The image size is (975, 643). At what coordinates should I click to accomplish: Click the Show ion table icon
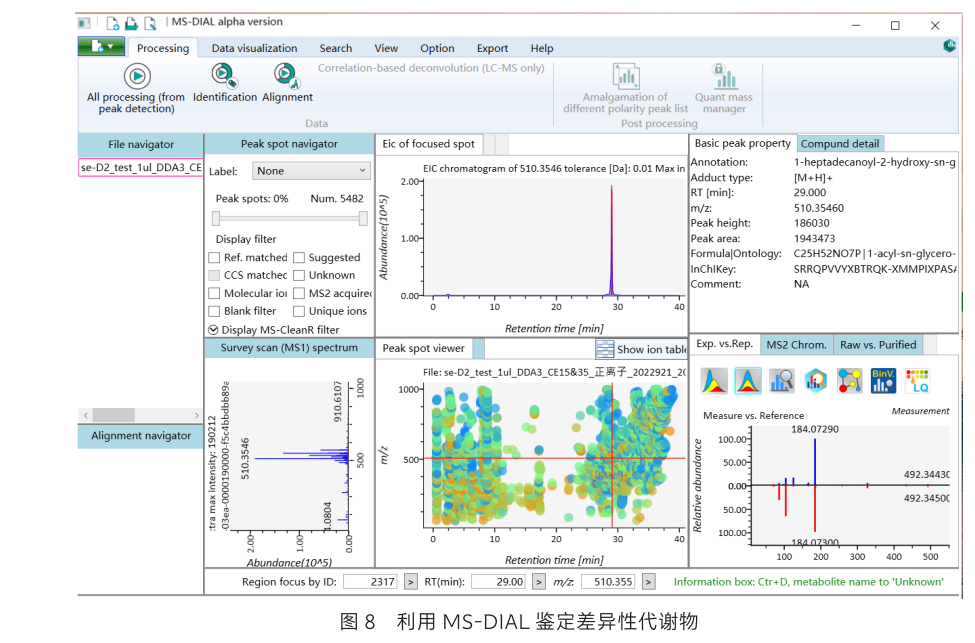pos(604,349)
